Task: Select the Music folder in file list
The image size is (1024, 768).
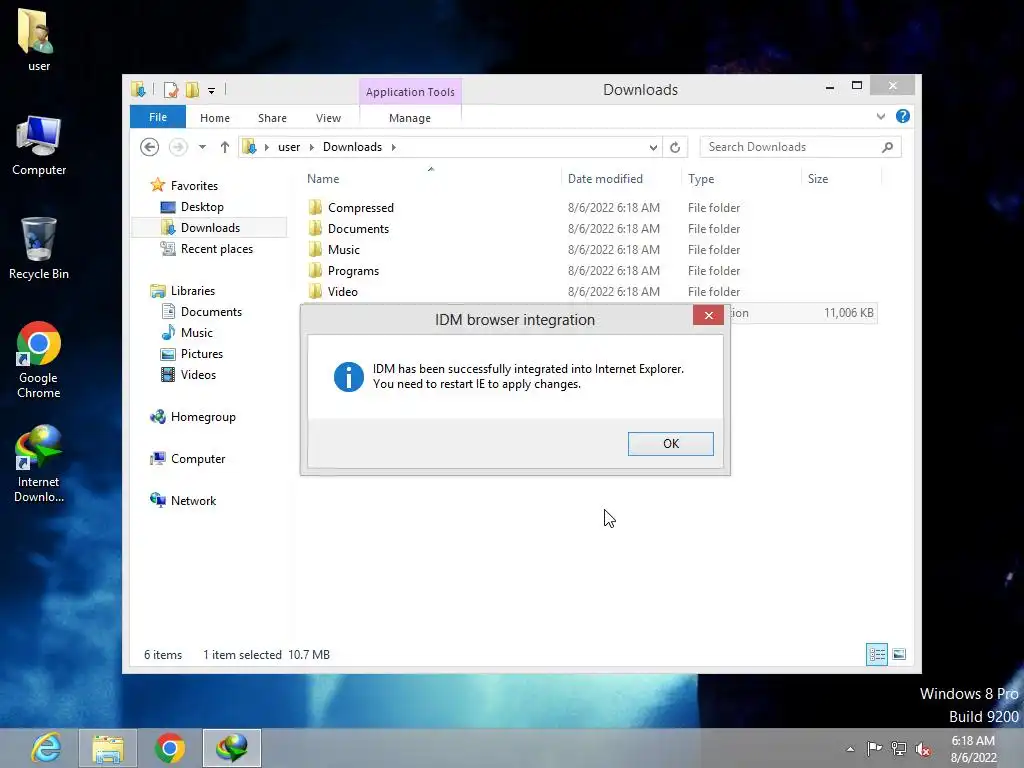Action: point(344,249)
